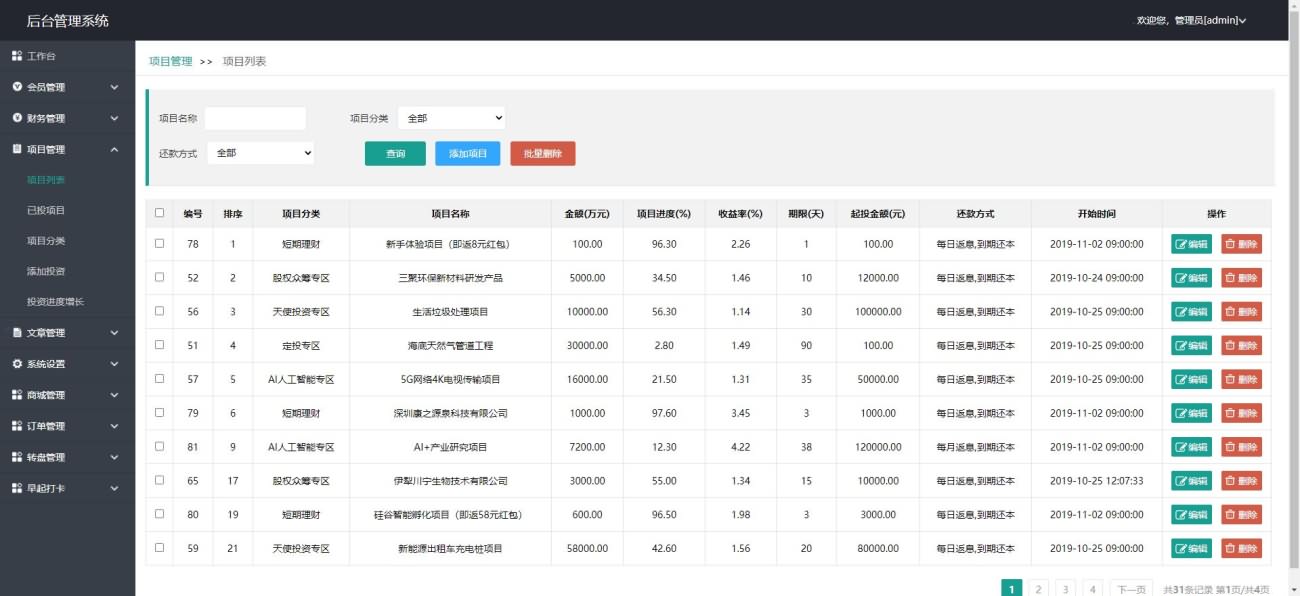Click the 会员管理 sidebar icon

click(x=17, y=87)
